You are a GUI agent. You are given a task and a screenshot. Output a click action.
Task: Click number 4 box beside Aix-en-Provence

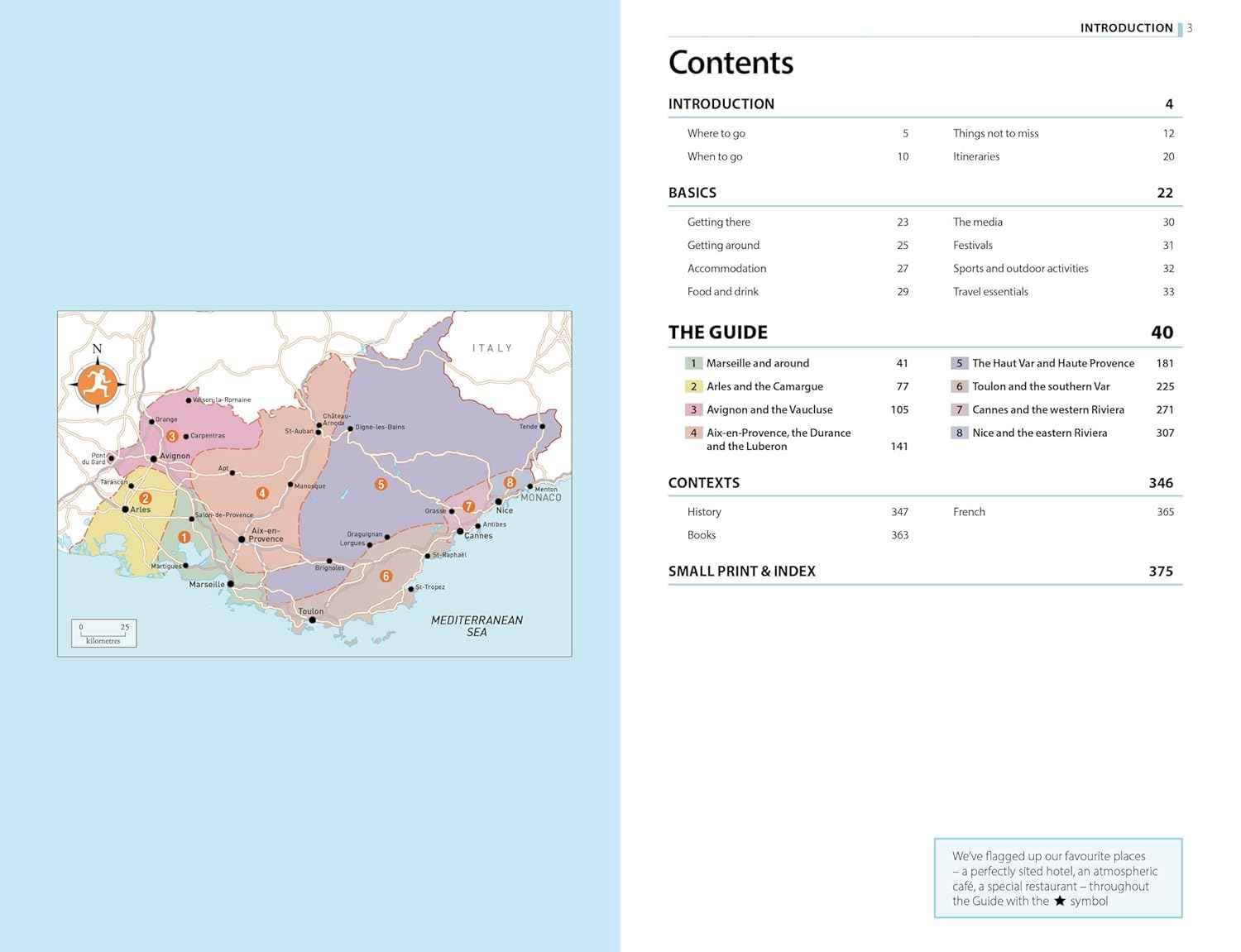[693, 433]
